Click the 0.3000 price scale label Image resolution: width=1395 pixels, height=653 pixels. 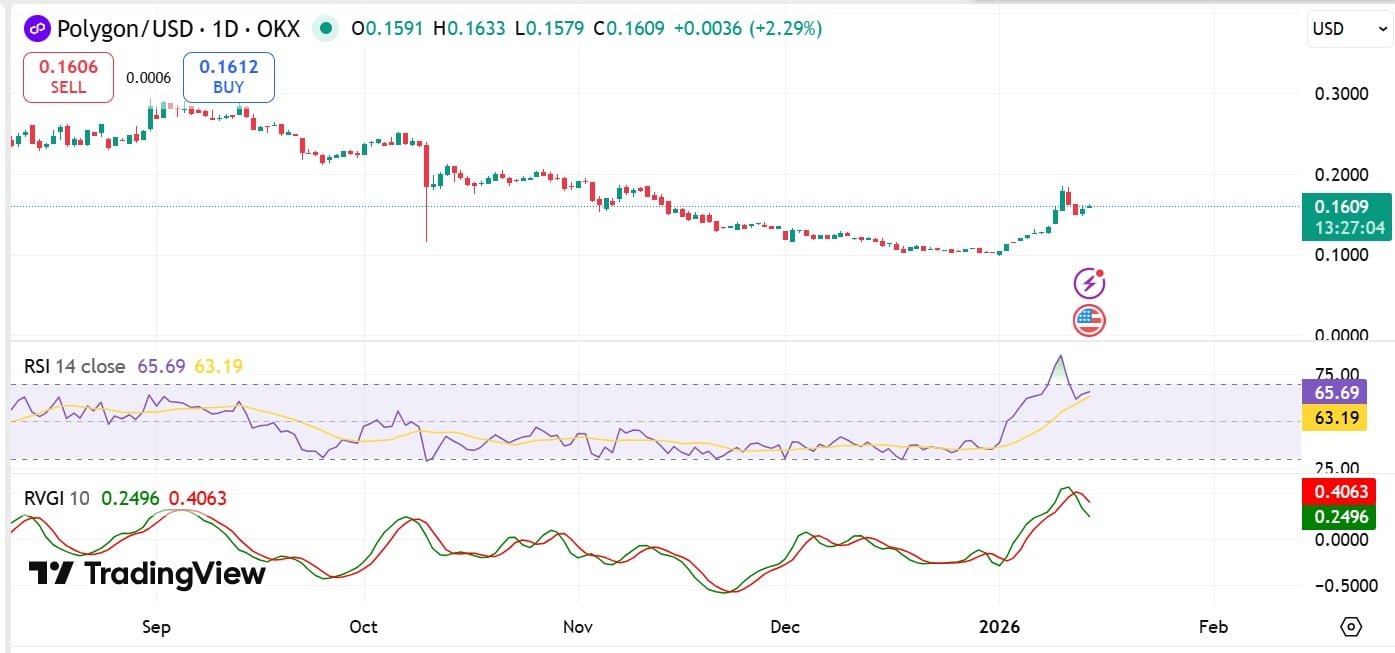tap(1340, 94)
